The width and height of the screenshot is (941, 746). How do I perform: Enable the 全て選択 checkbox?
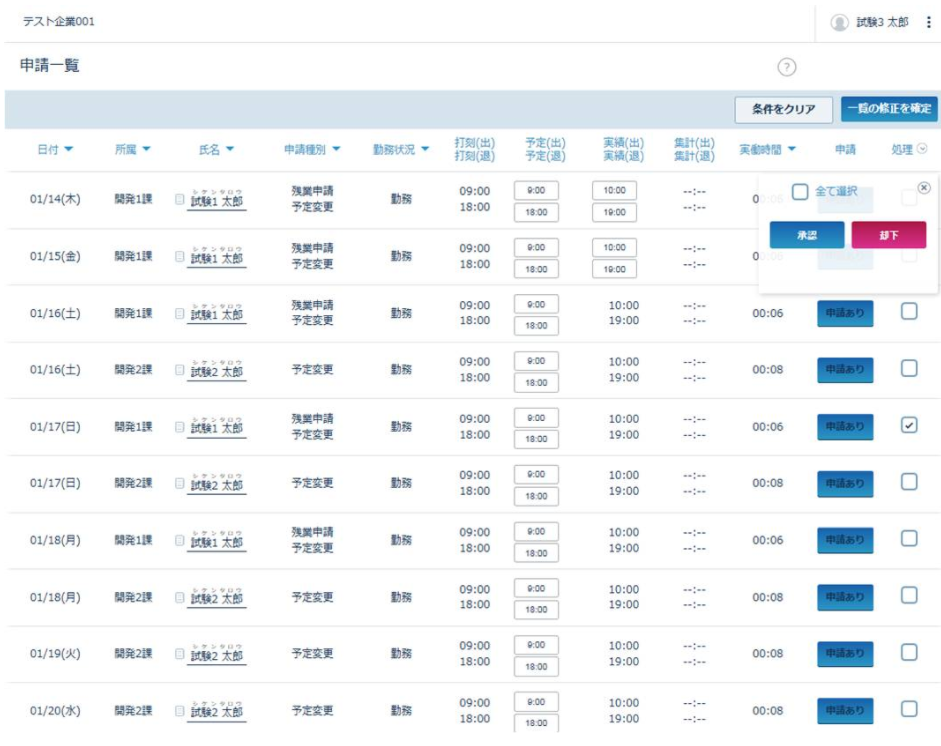click(x=800, y=191)
